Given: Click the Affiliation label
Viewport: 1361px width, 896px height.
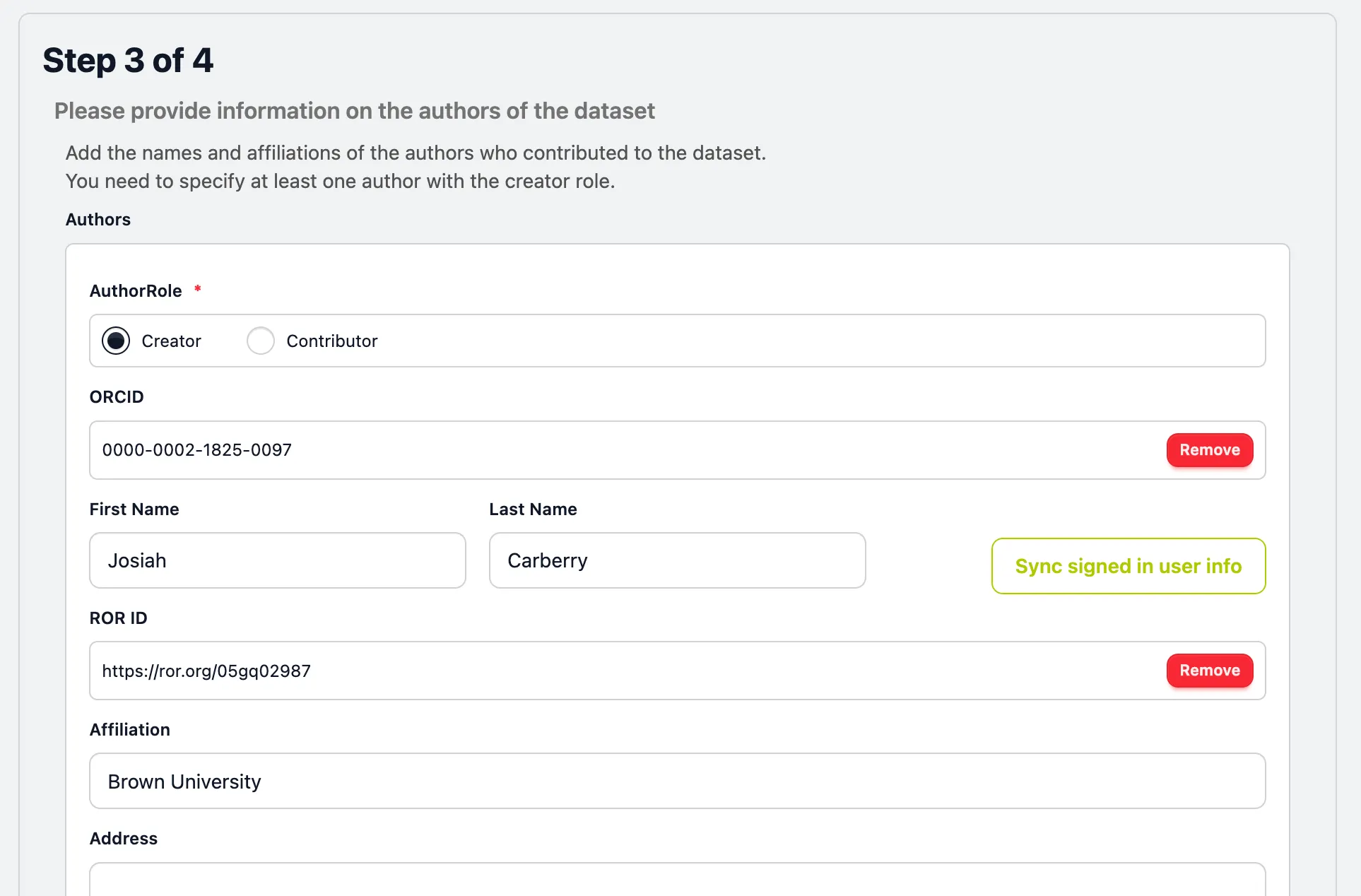Looking at the screenshot, I should click(x=130, y=730).
